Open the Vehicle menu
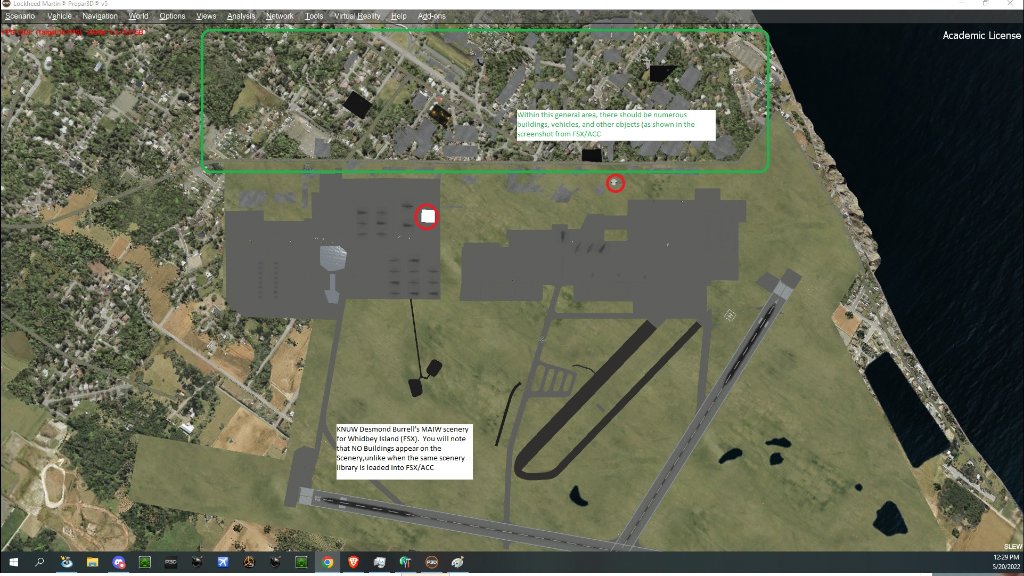 tap(59, 16)
